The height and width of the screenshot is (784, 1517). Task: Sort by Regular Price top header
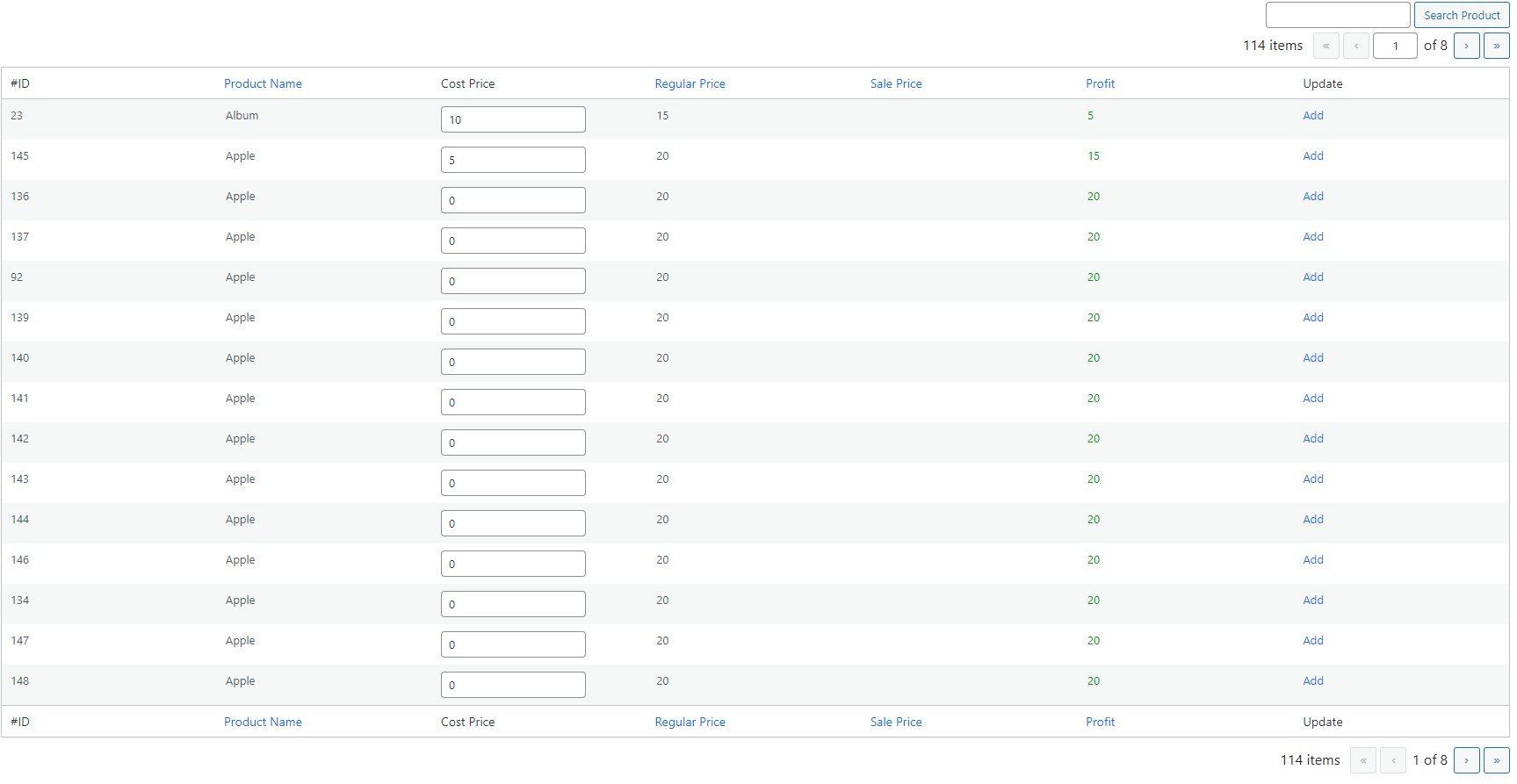(690, 83)
